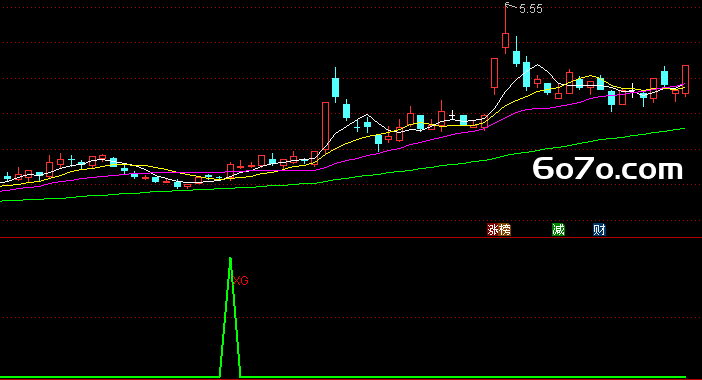Viewport: 702px width, 380px height.
Task: Select the tip of the green XG spike
Action: coord(230,258)
